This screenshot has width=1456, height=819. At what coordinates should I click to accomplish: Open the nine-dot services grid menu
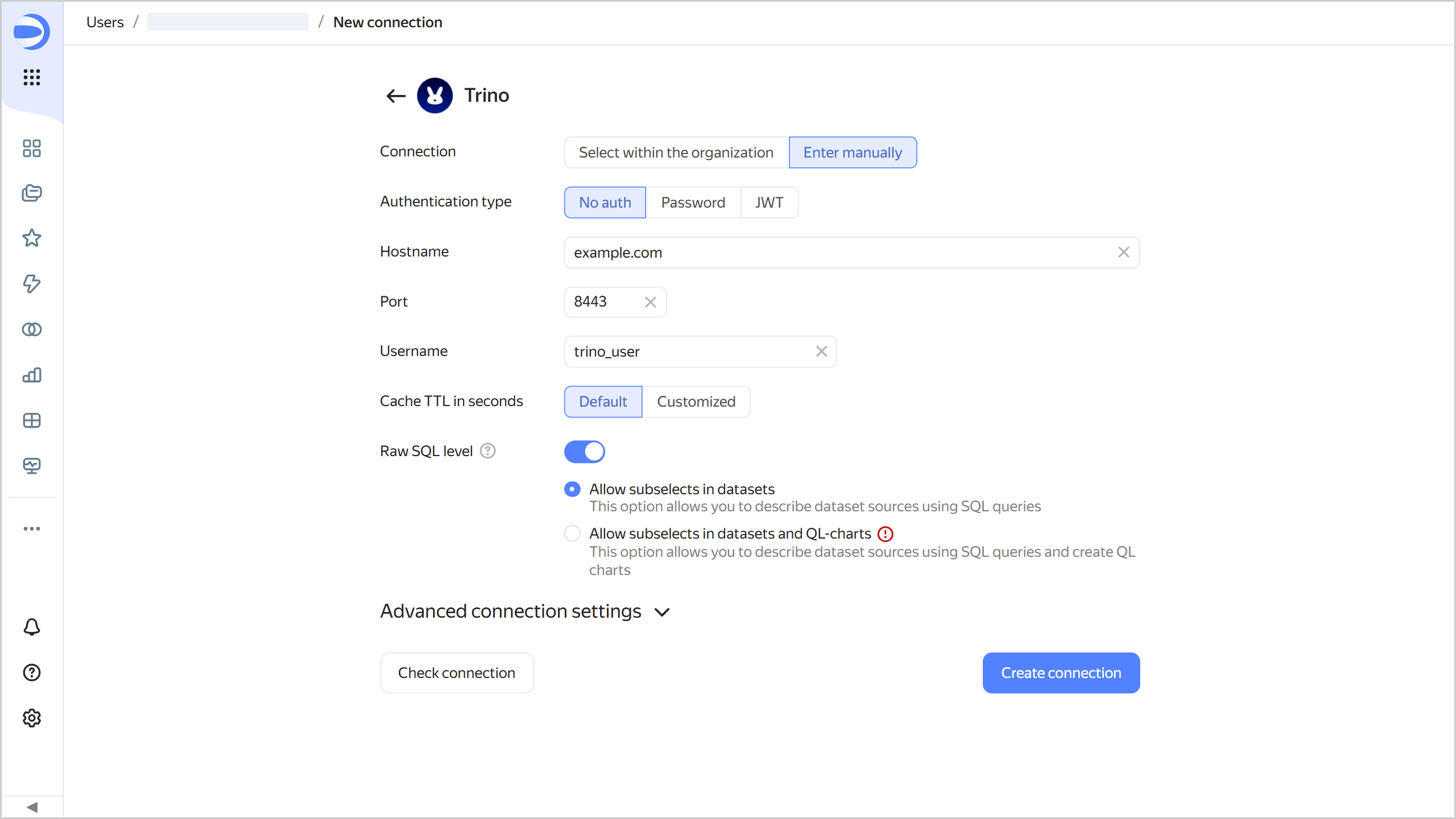point(32,77)
